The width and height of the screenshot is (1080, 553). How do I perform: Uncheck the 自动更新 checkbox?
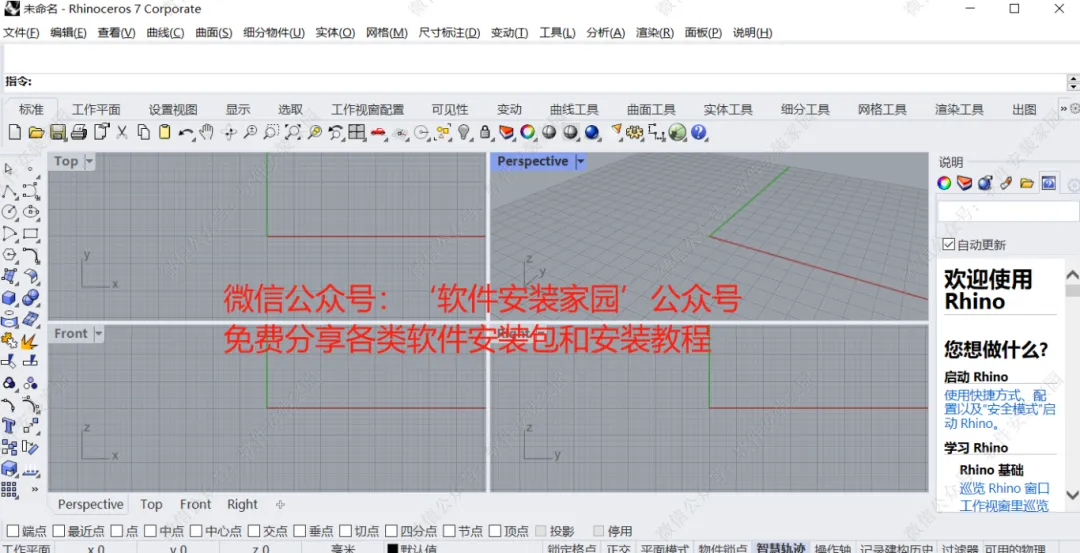[948, 244]
